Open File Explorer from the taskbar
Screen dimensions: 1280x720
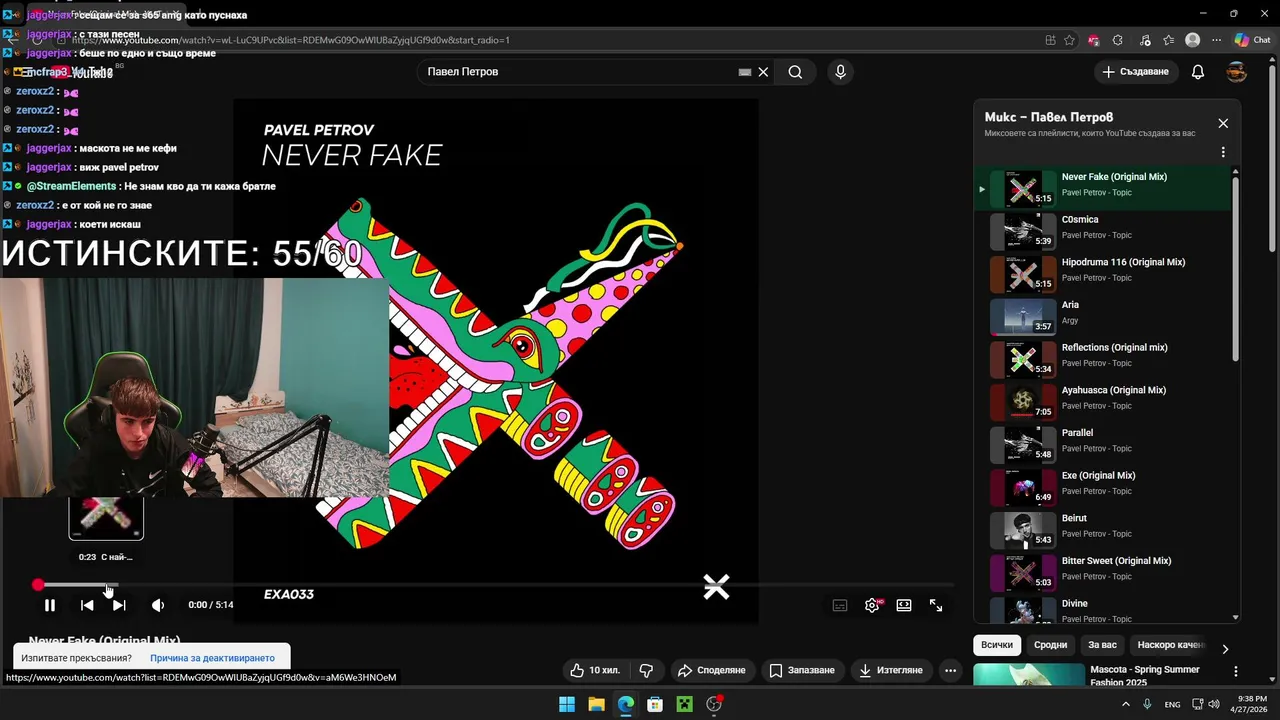[596, 704]
